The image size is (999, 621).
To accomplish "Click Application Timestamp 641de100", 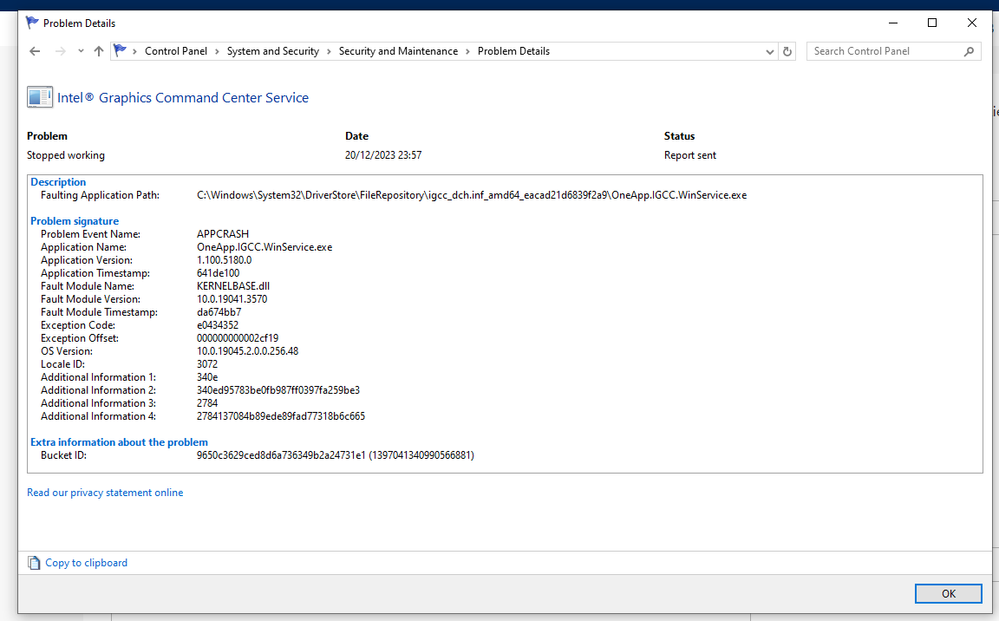I will pos(218,273).
